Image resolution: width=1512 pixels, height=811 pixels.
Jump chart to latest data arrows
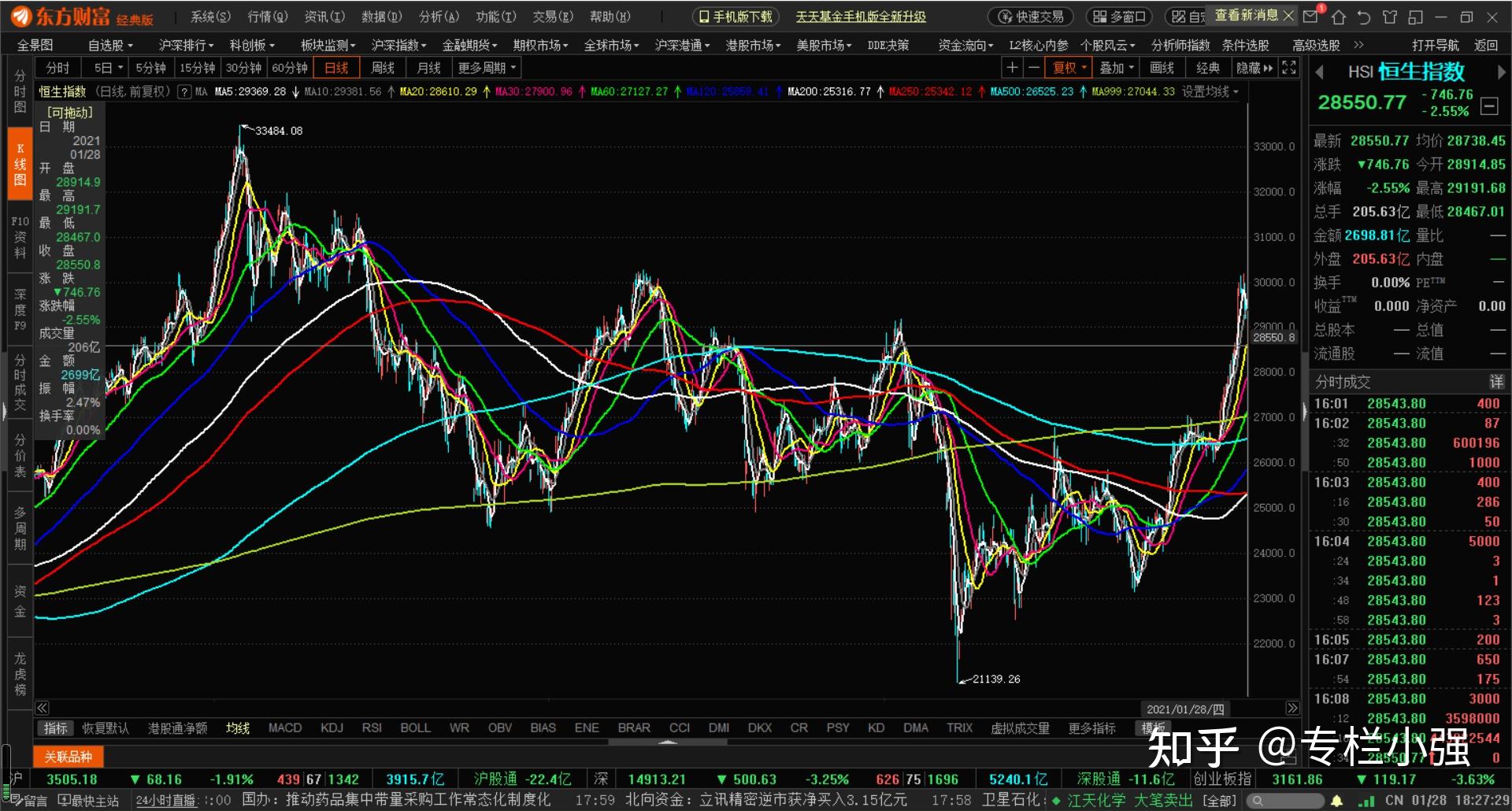pos(1292,708)
